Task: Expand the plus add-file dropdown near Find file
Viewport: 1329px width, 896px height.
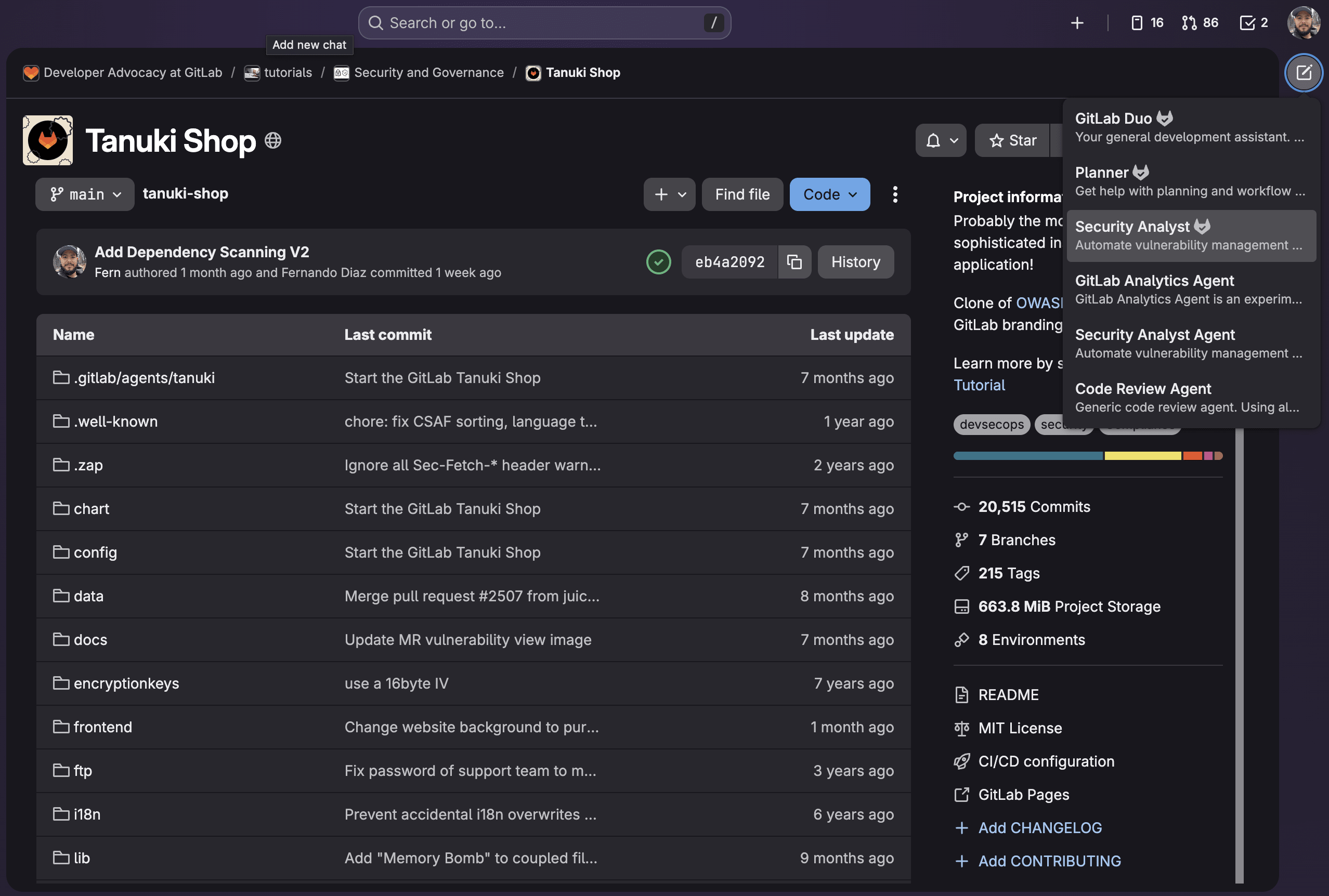Action: pos(669,194)
